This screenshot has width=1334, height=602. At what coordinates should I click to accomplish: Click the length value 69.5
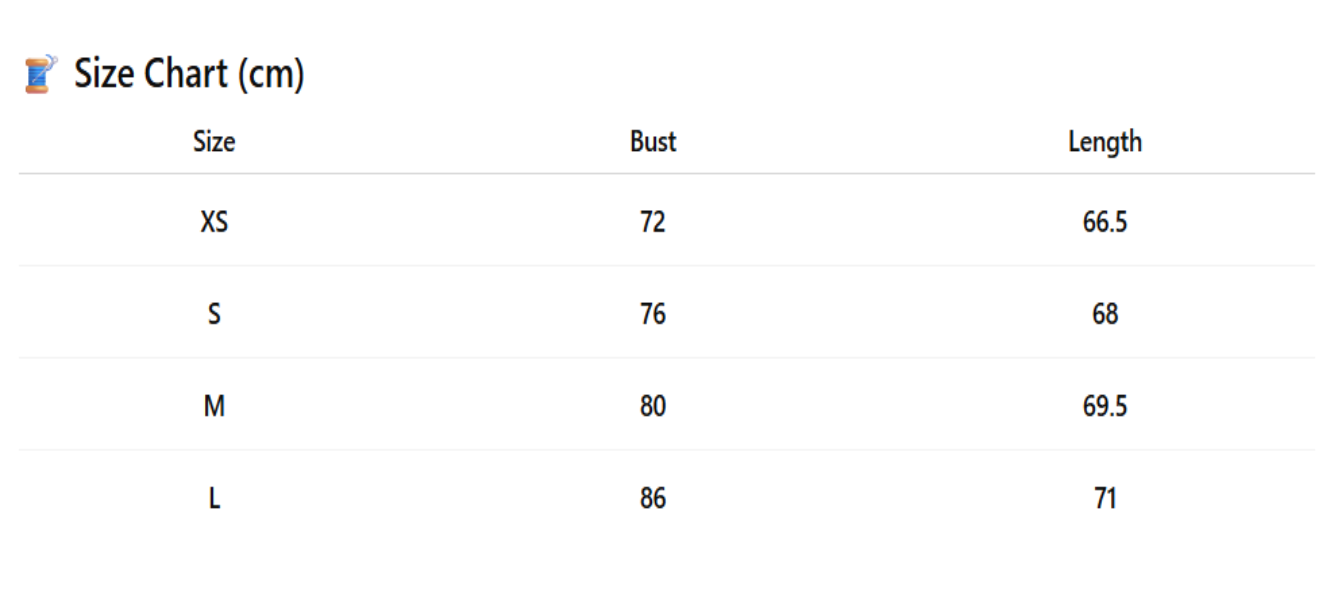[1105, 406]
